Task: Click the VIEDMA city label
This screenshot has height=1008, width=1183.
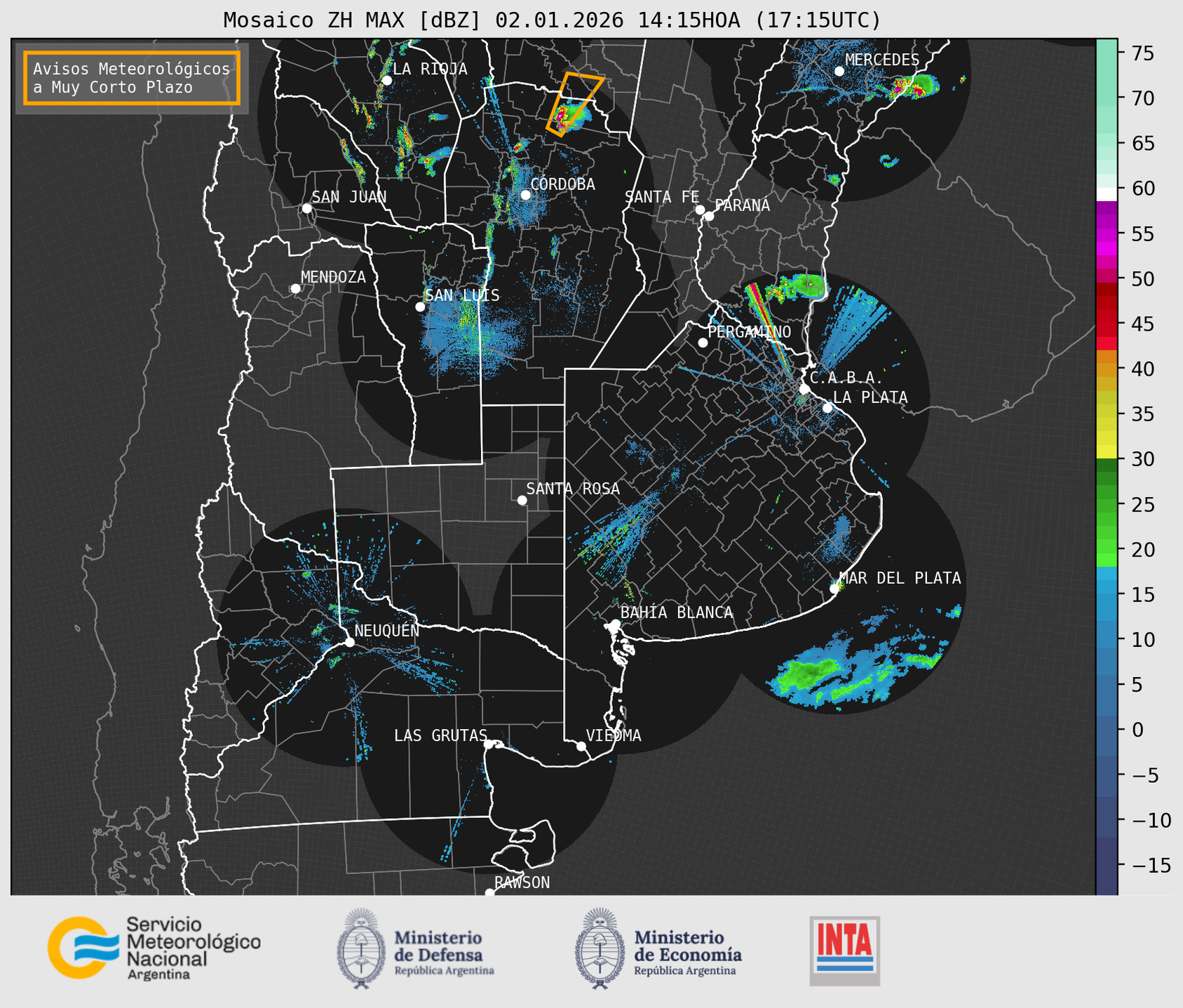Action: (x=614, y=736)
